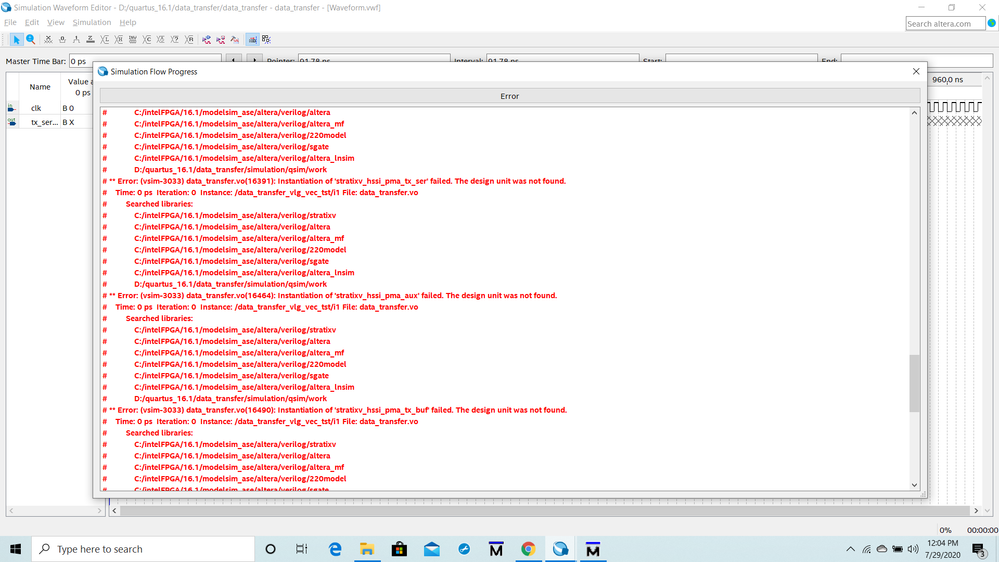
Task: Open volume control in system tray
Action: click(913, 549)
